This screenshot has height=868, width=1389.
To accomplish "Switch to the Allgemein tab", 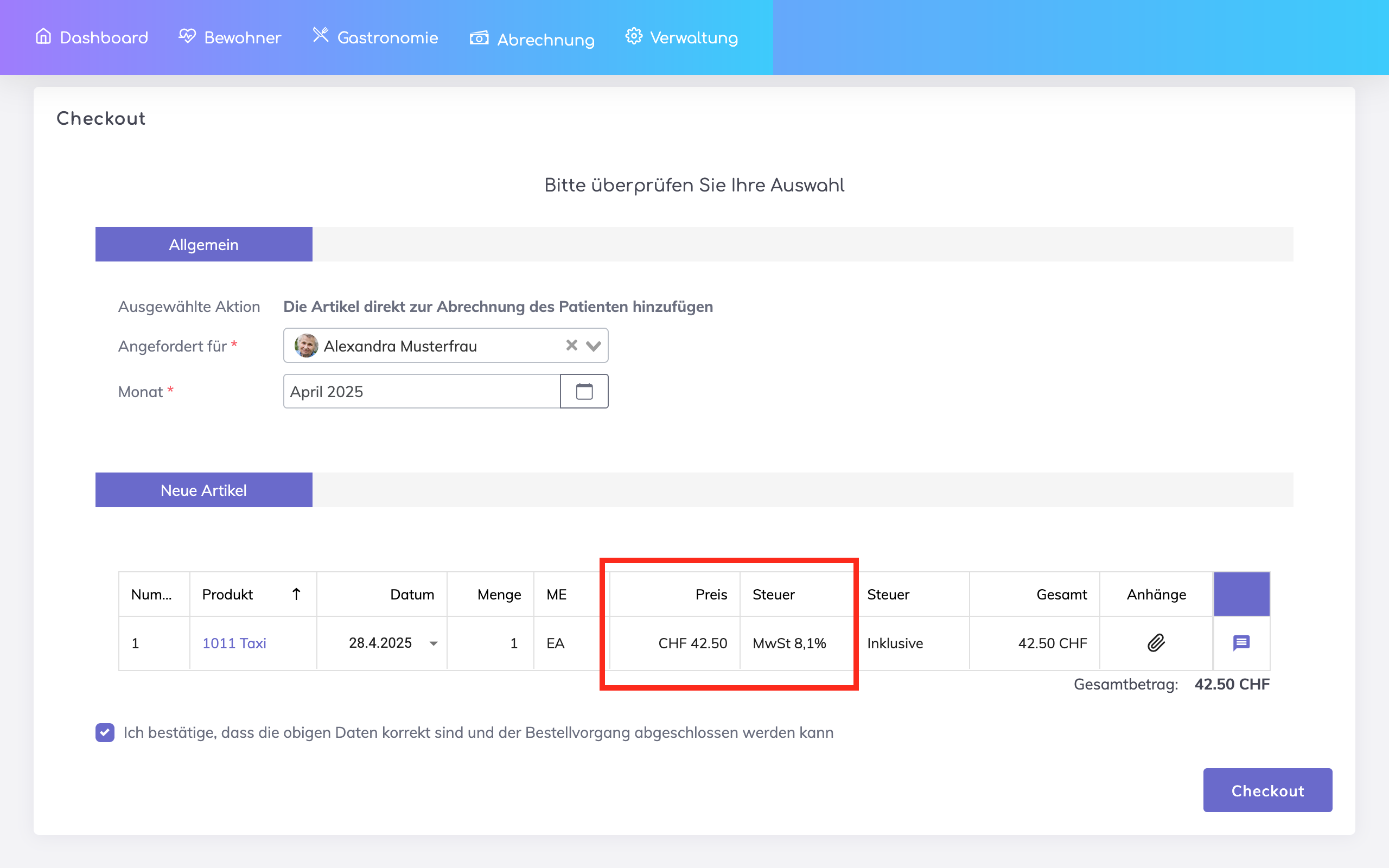I will [x=204, y=245].
